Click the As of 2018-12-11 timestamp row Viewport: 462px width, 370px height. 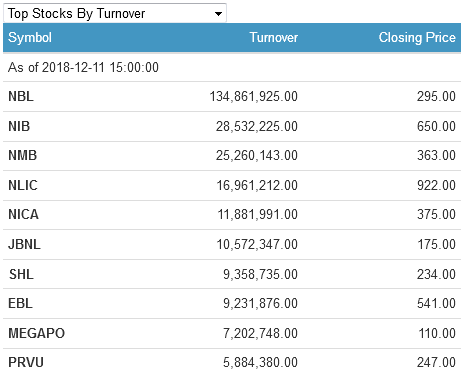[x=232, y=67]
